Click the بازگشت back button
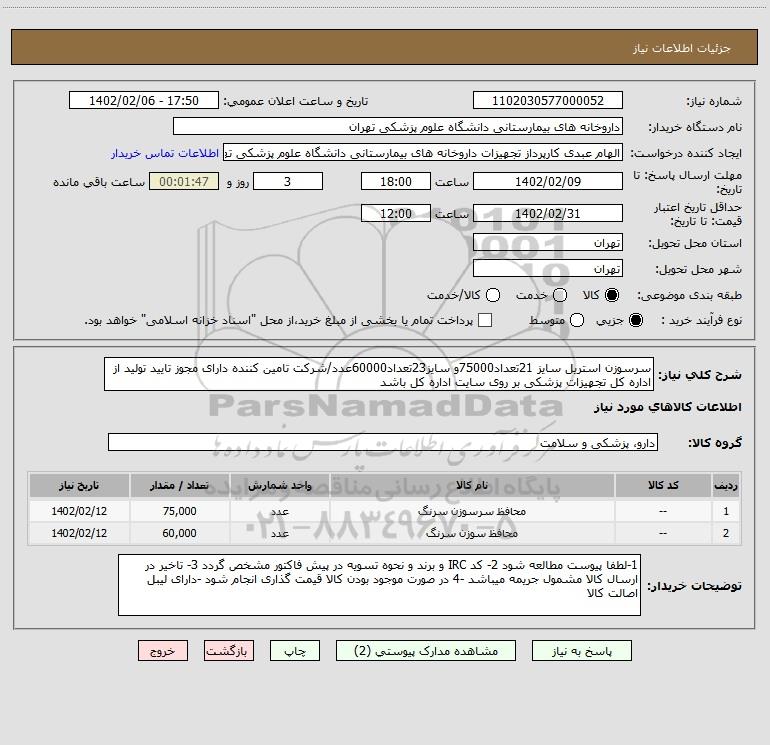The width and height of the screenshot is (770, 745). point(229,651)
